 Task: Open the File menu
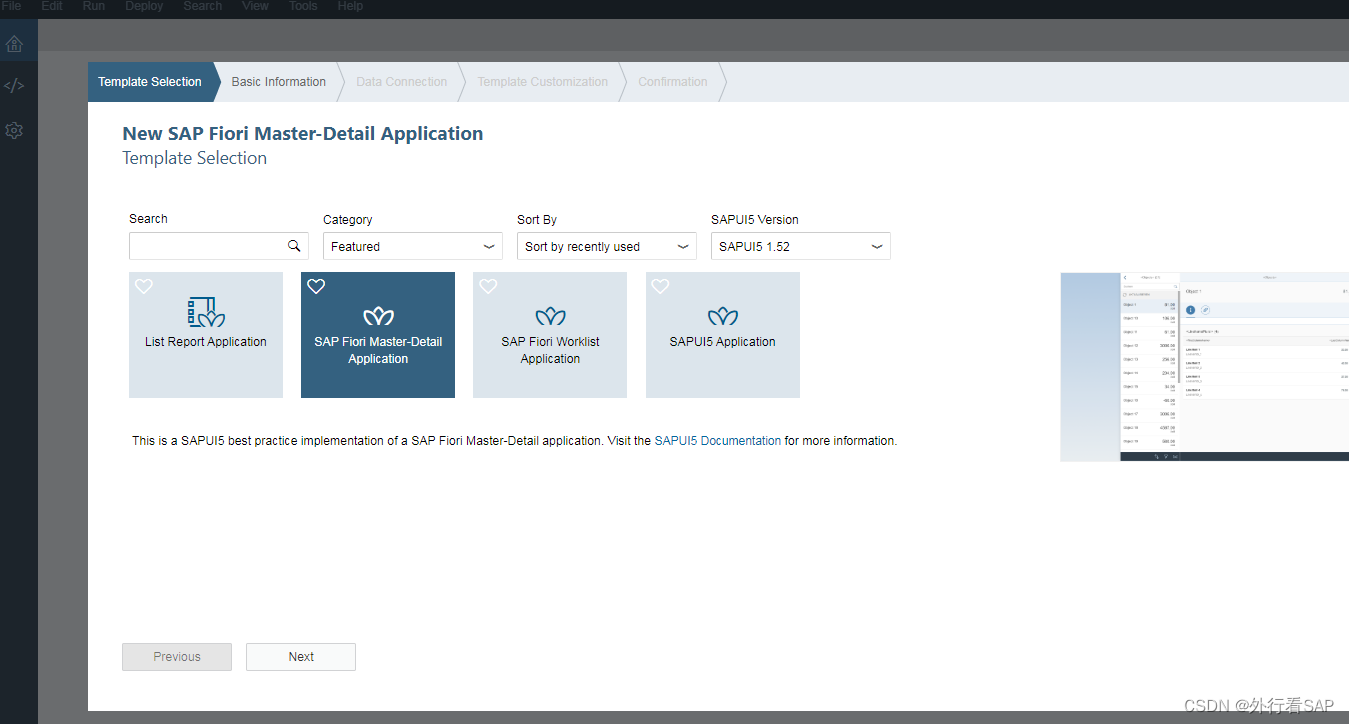point(10,6)
